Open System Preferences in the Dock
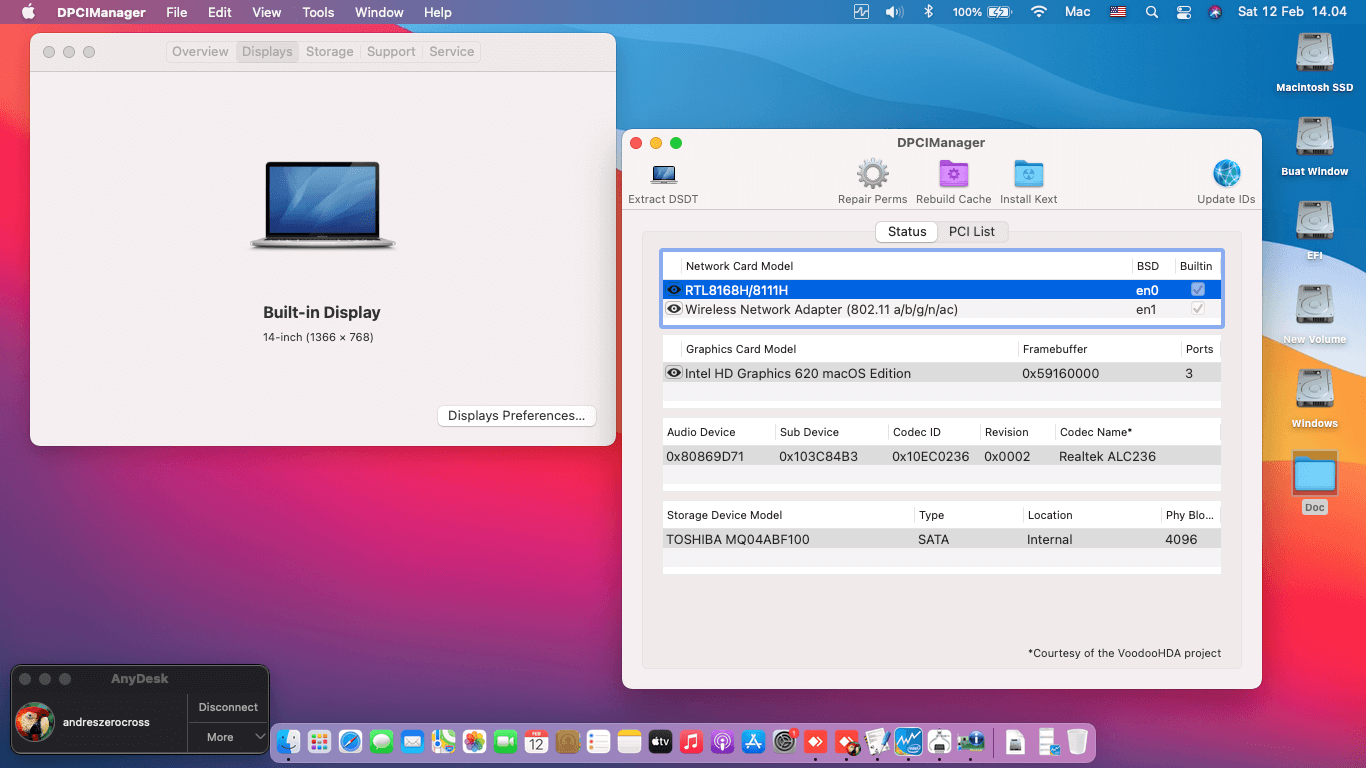This screenshot has width=1366, height=768. [x=785, y=741]
